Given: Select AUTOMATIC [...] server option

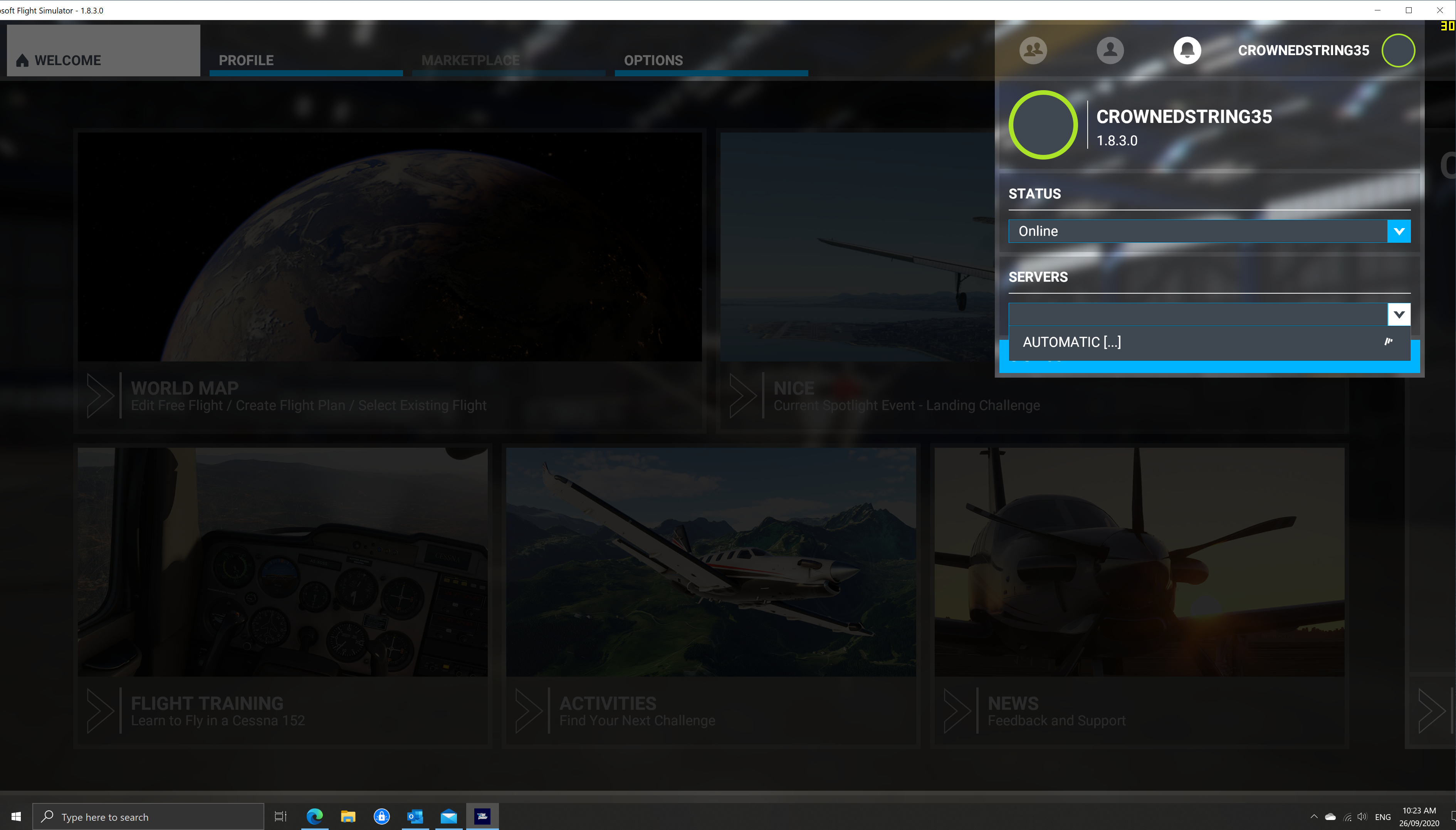Looking at the screenshot, I should tap(1209, 342).
